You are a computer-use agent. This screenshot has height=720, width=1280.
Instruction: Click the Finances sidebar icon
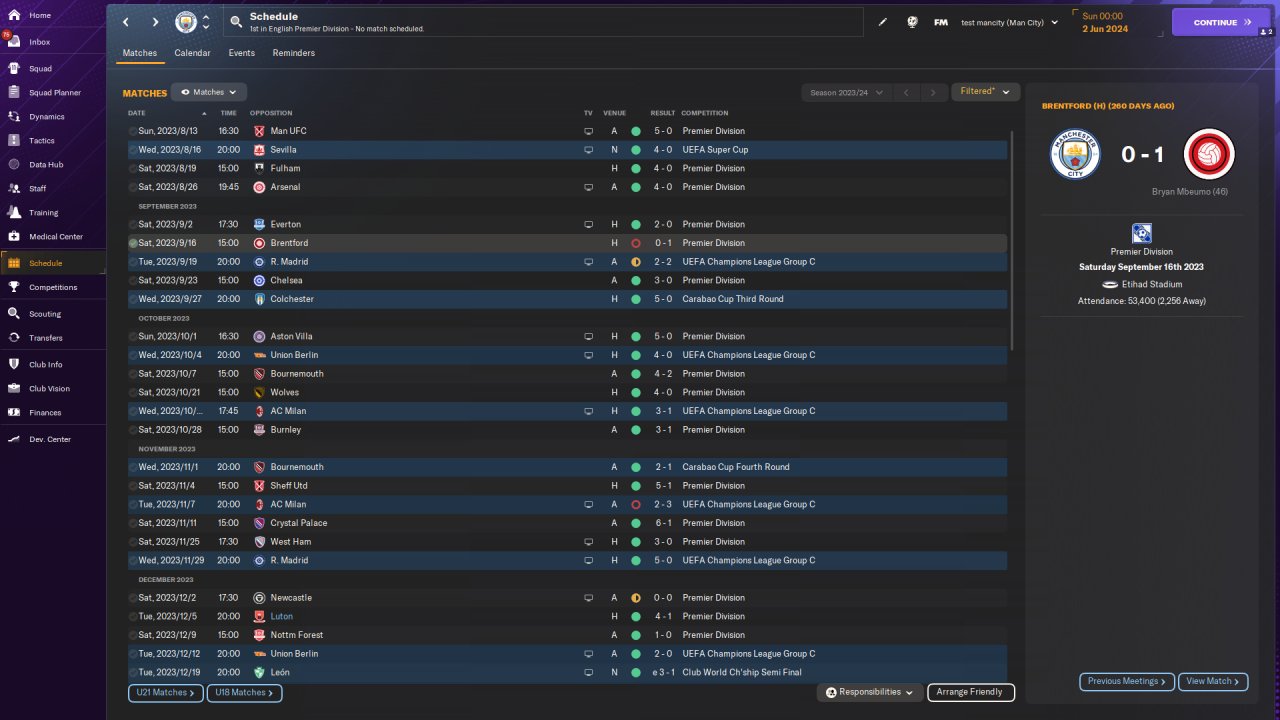14,413
